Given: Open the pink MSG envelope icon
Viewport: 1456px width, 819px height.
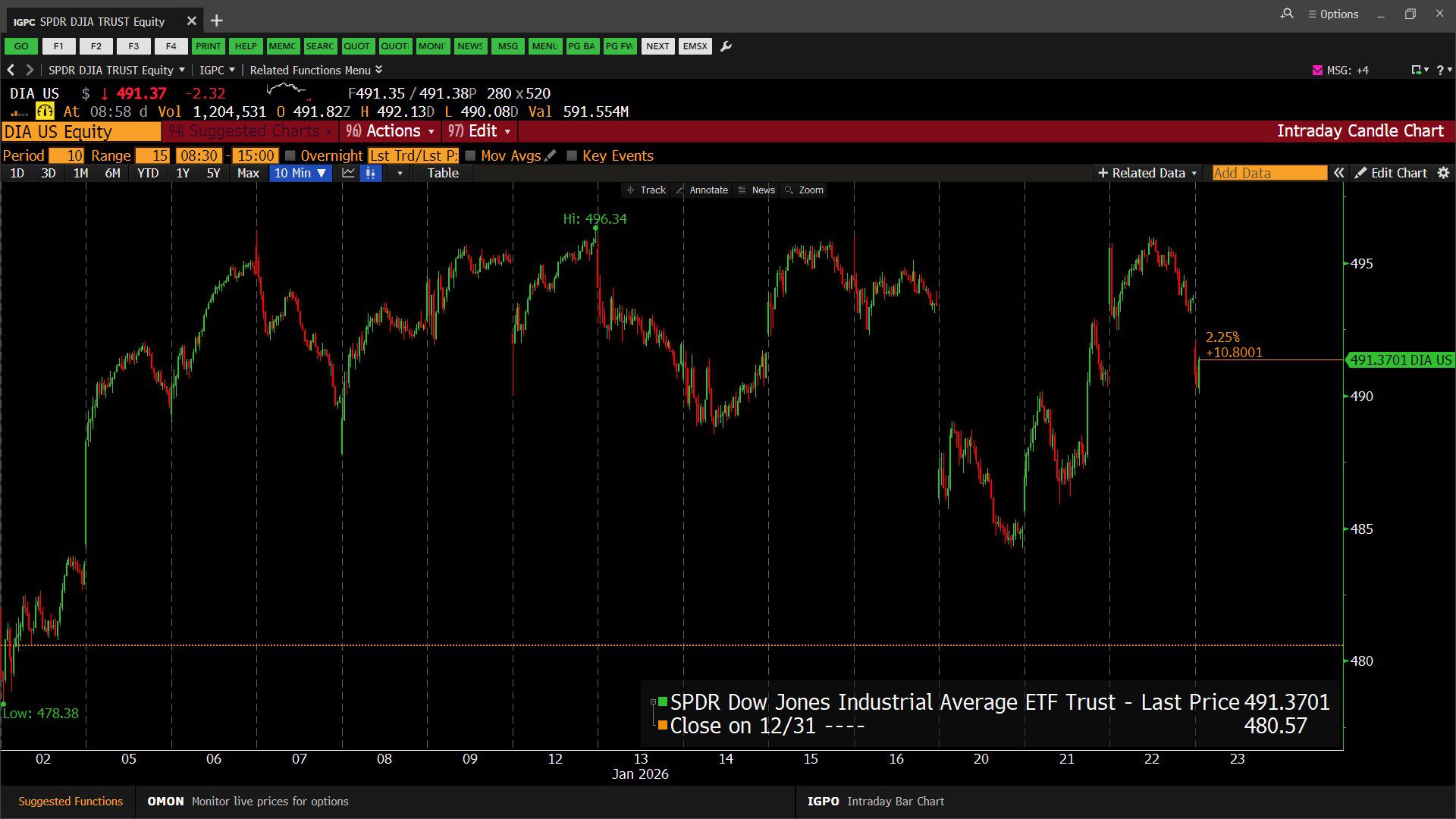Looking at the screenshot, I should coord(1317,70).
